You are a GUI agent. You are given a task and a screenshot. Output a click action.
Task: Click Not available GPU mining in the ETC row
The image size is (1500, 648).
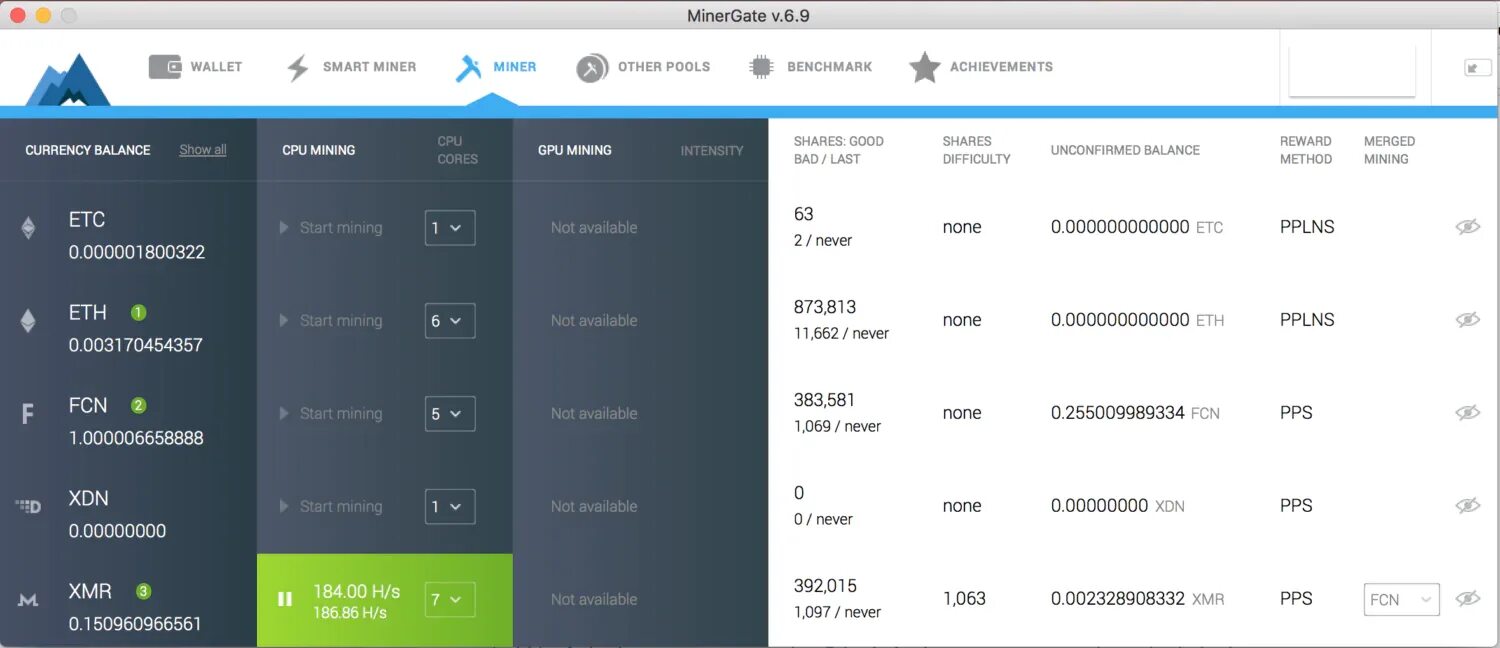[594, 228]
